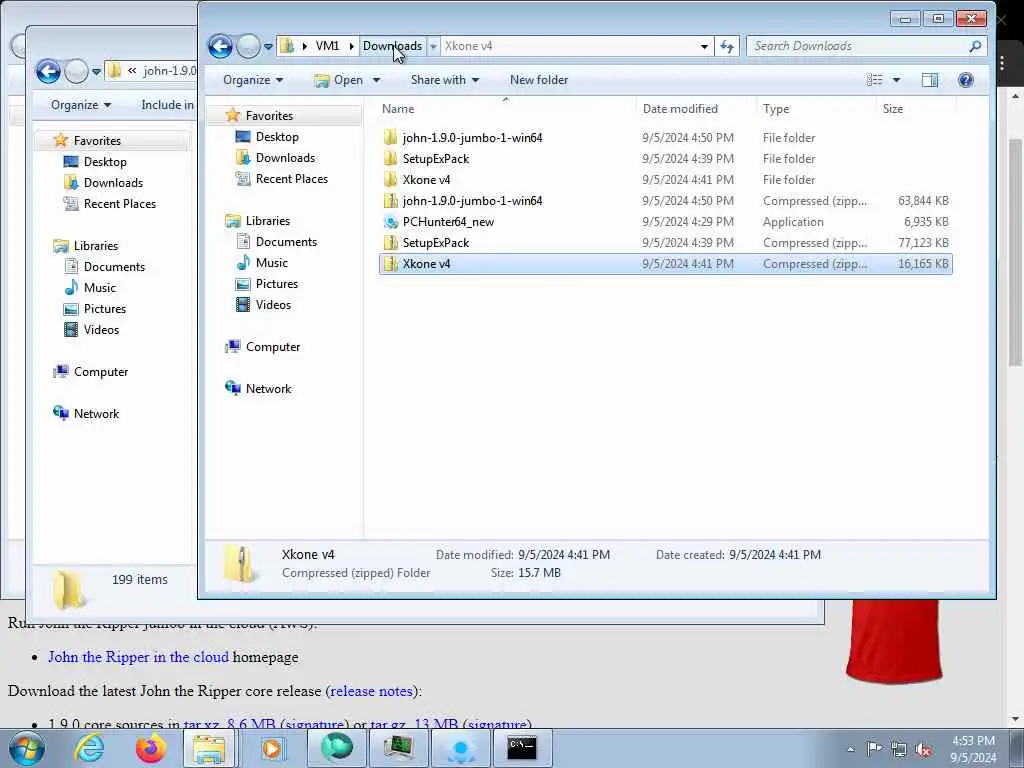This screenshot has height=768, width=1024.
Task: Click the Open button in toolbar
Action: click(339, 80)
